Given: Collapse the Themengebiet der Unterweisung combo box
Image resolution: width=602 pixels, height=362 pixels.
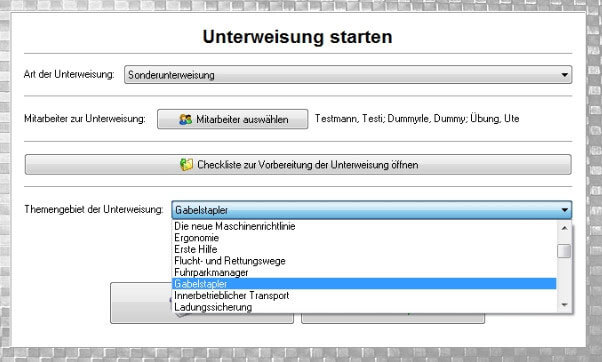Looking at the screenshot, I should (372, 210).
